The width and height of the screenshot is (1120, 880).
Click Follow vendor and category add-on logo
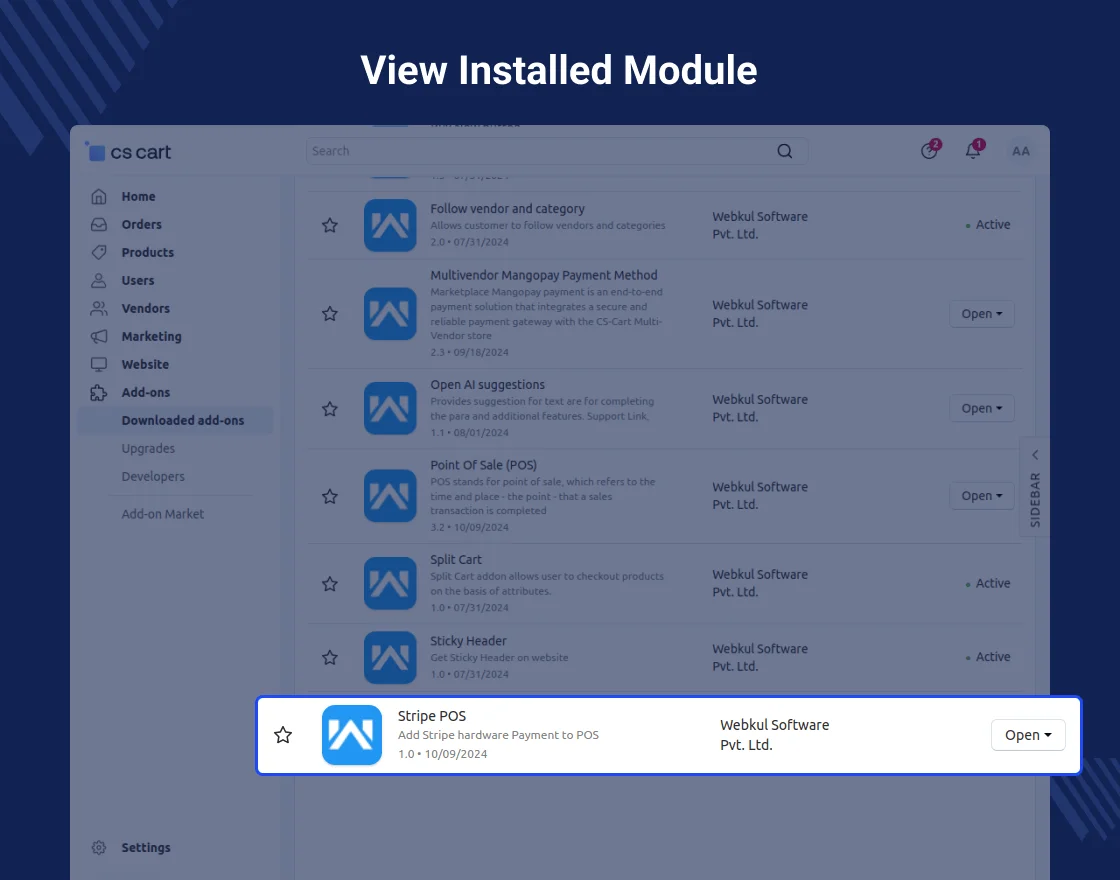[x=390, y=226]
